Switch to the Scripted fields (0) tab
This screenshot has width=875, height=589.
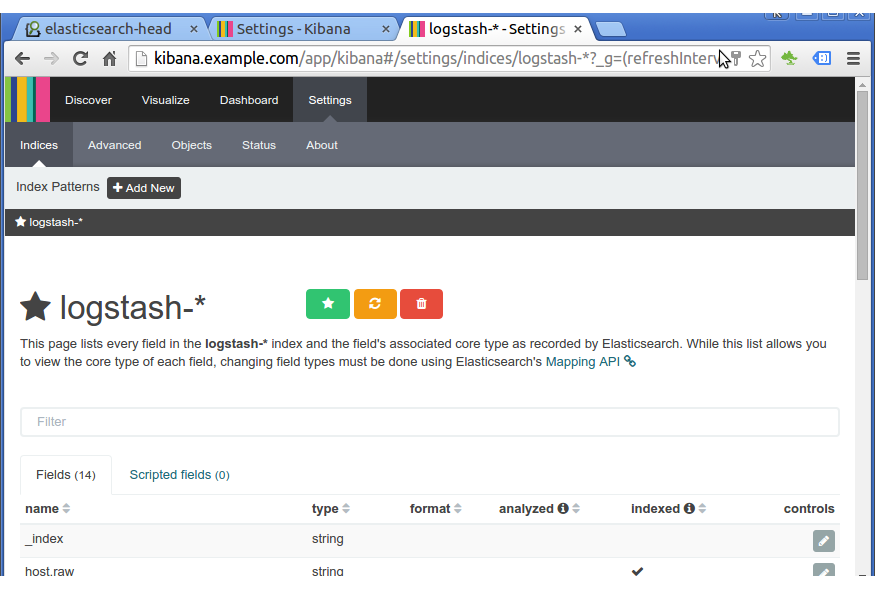(179, 475)
